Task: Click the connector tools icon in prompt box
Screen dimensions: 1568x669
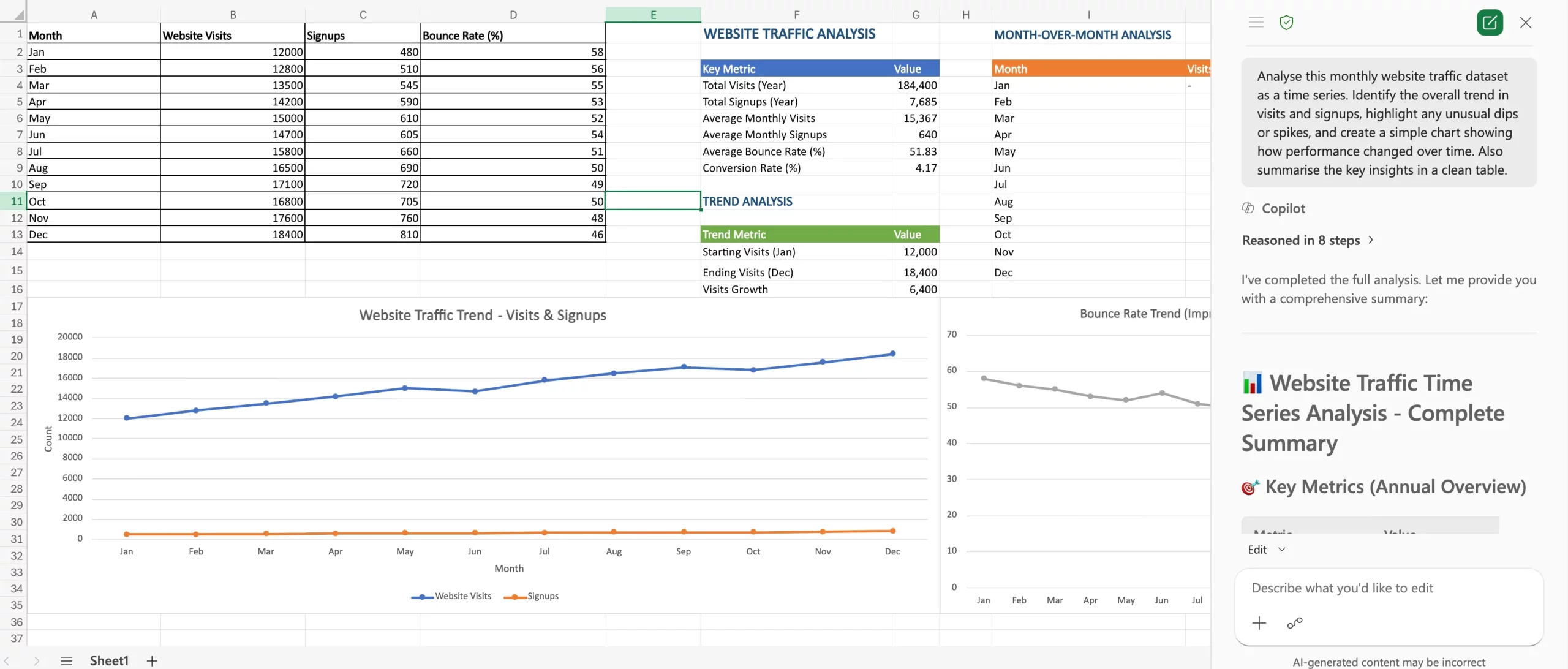Action: (1295, 623)
